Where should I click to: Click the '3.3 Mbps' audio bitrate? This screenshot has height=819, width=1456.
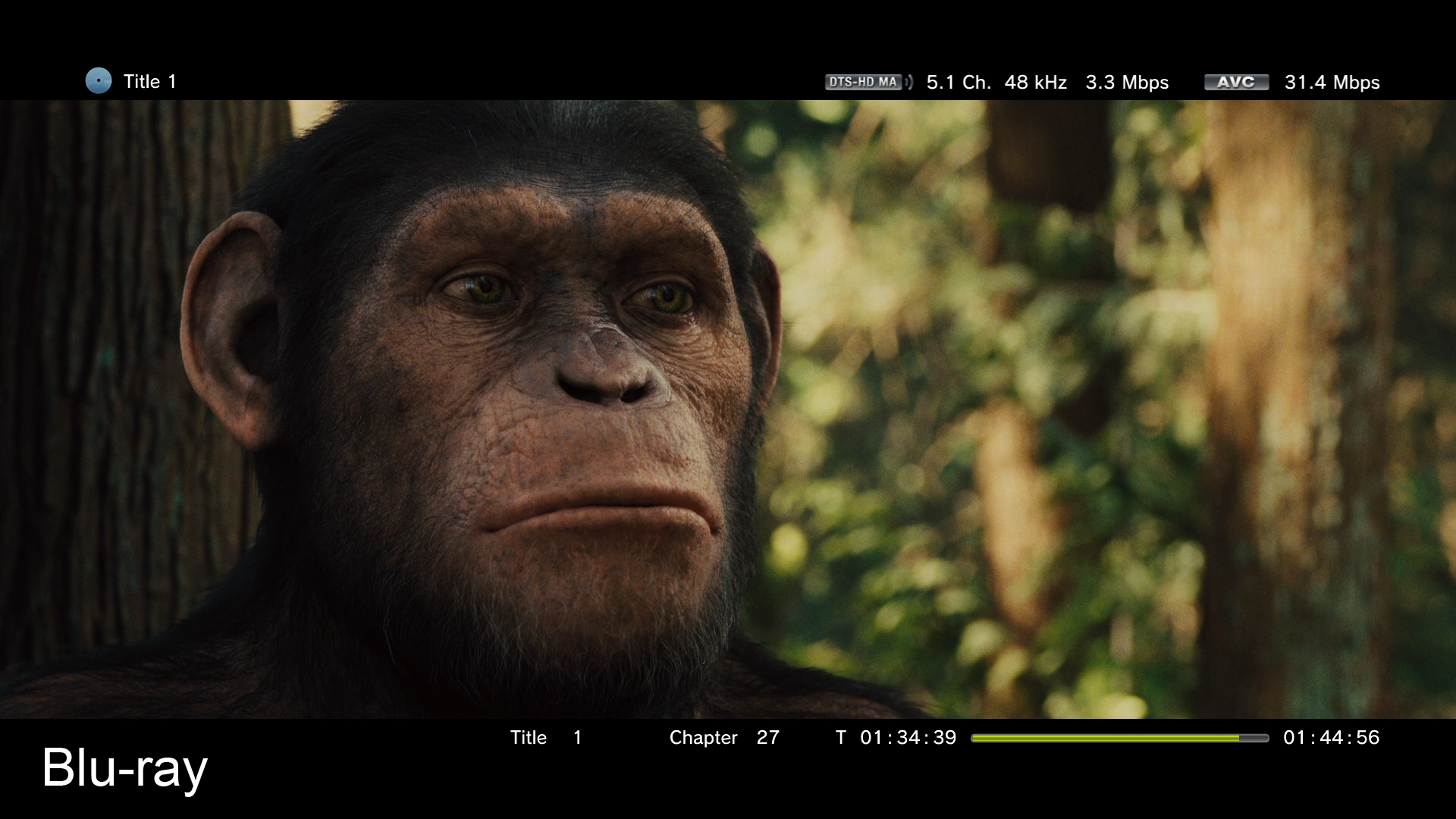(1127, 83)
